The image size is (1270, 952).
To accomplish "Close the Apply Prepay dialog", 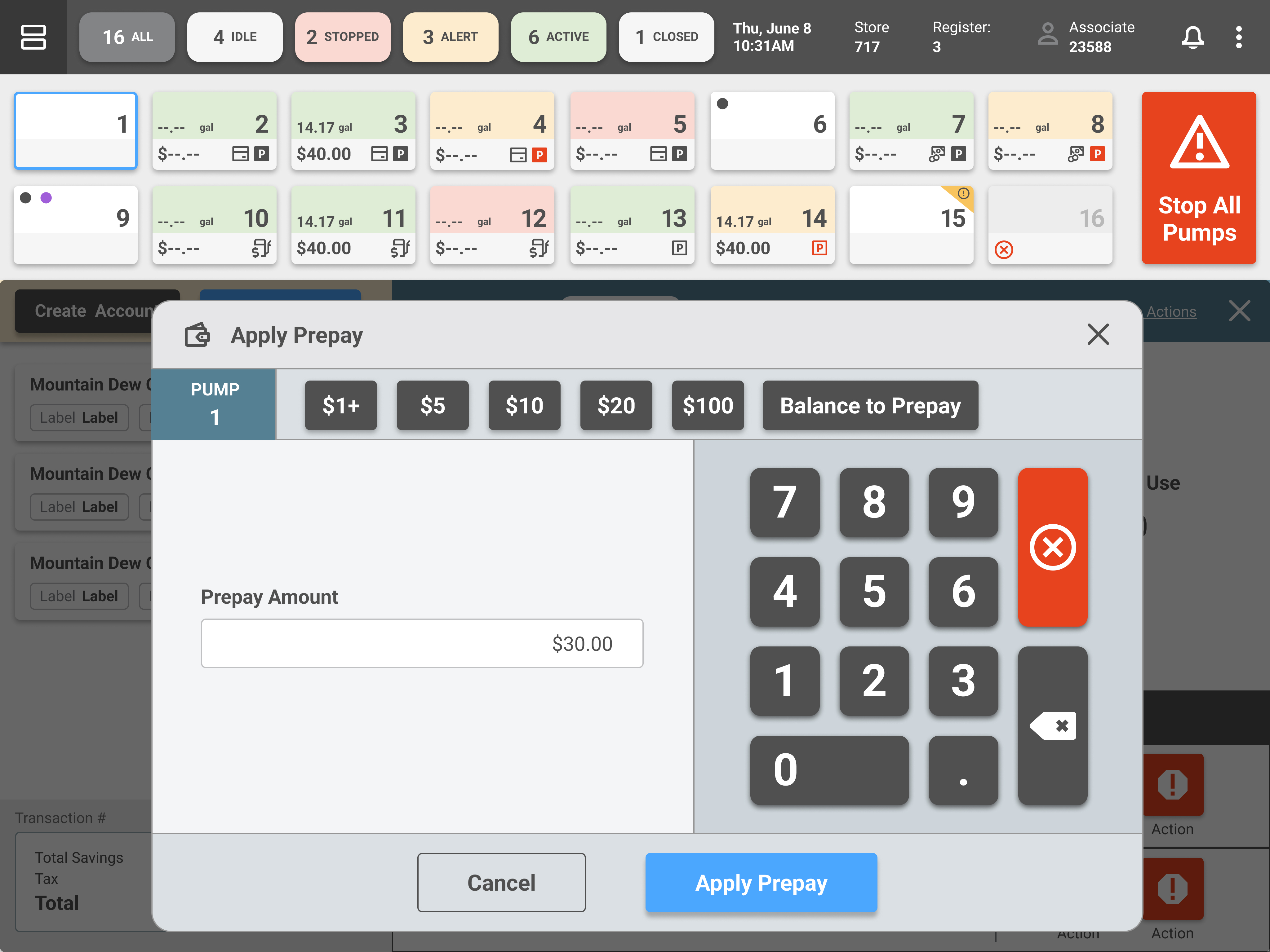I will [x=1098, y=334].
